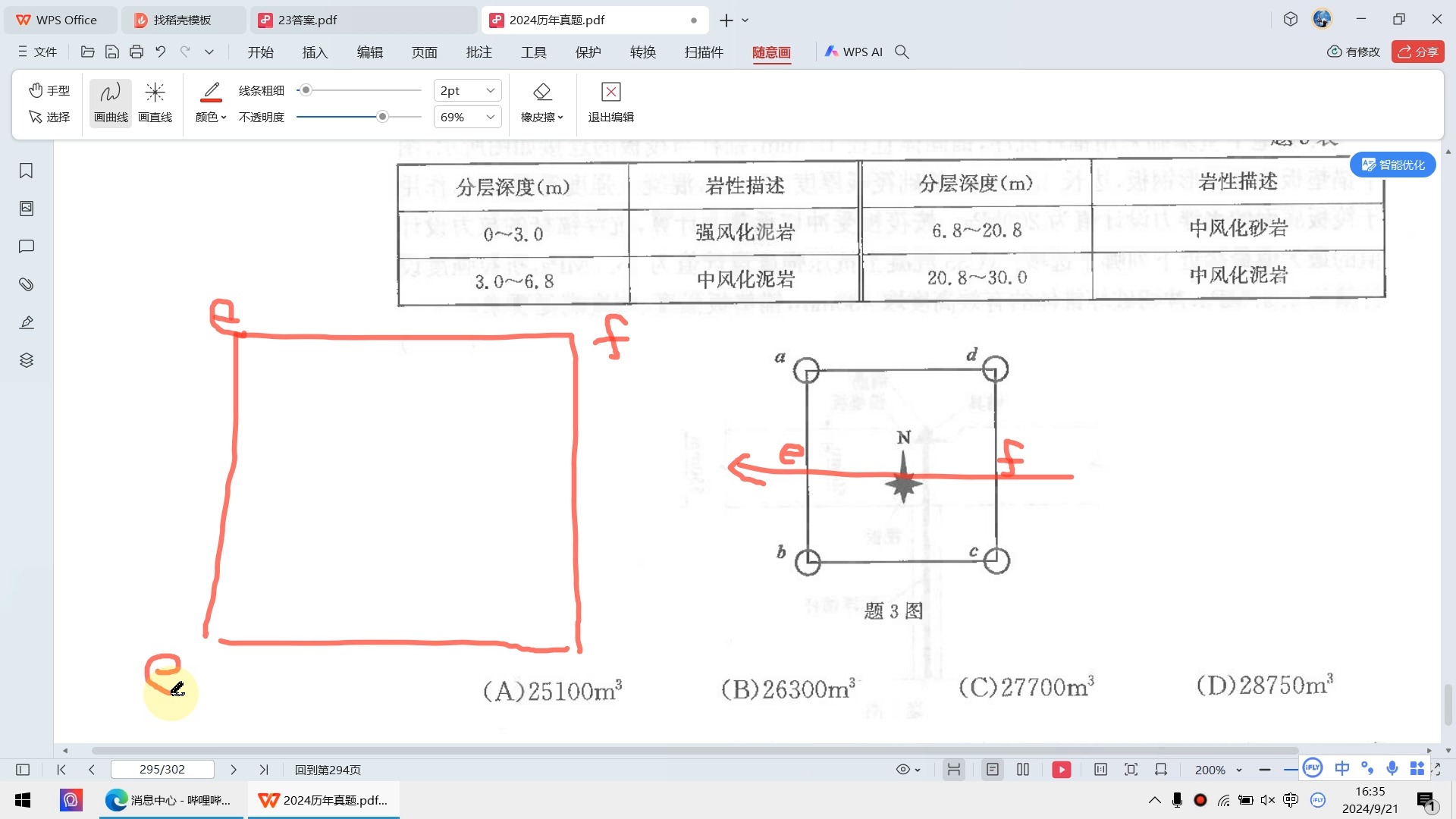Expand the quick access toolbar chevron
The image size is (1456, 819).
point(209,52)
